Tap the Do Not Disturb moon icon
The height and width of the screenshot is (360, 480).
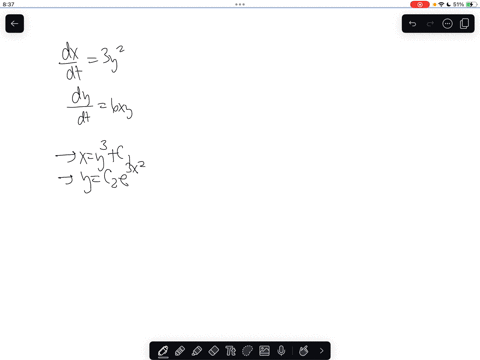[449, 4]
